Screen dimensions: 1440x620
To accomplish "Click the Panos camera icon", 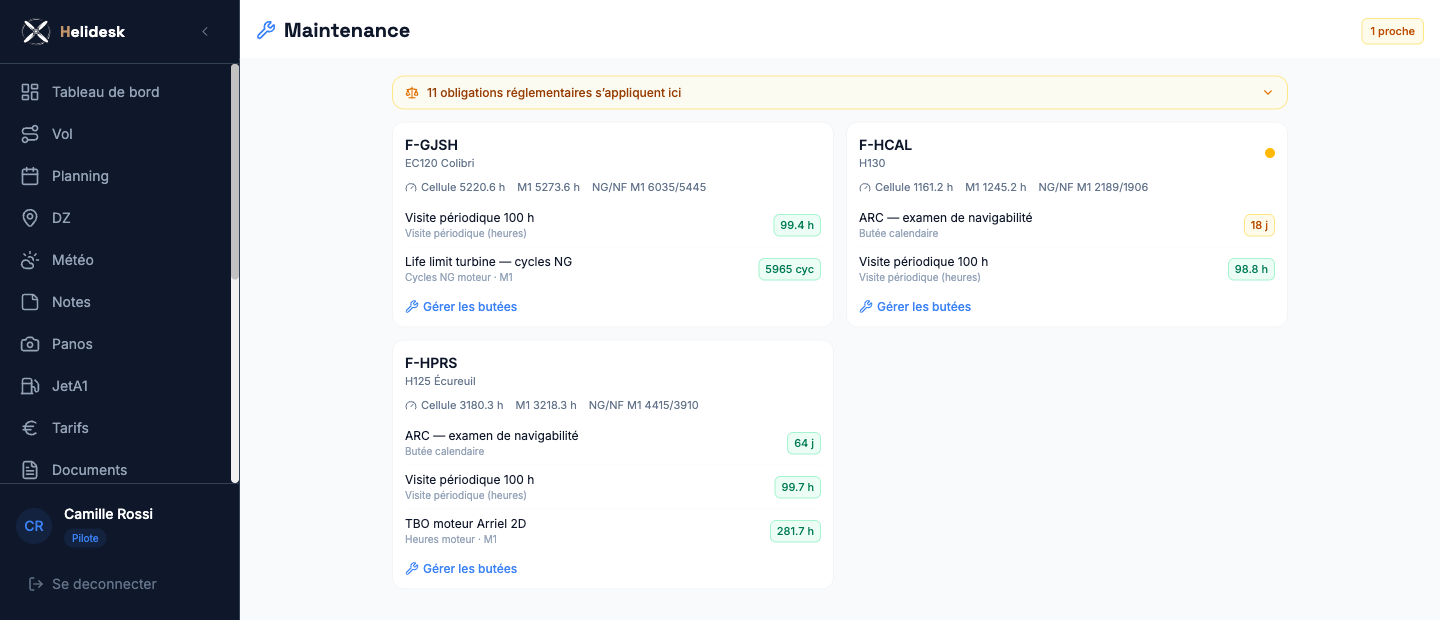I will pyautogui.click(x=30, y=344).
